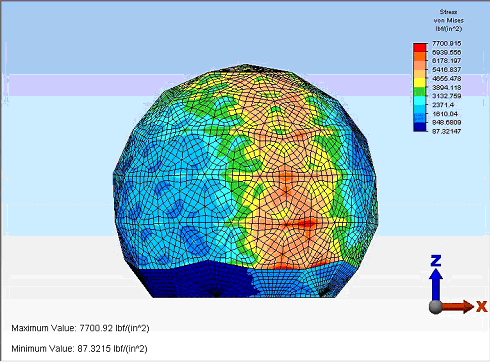Click the red X axis arrow

(x=459, y=306)
